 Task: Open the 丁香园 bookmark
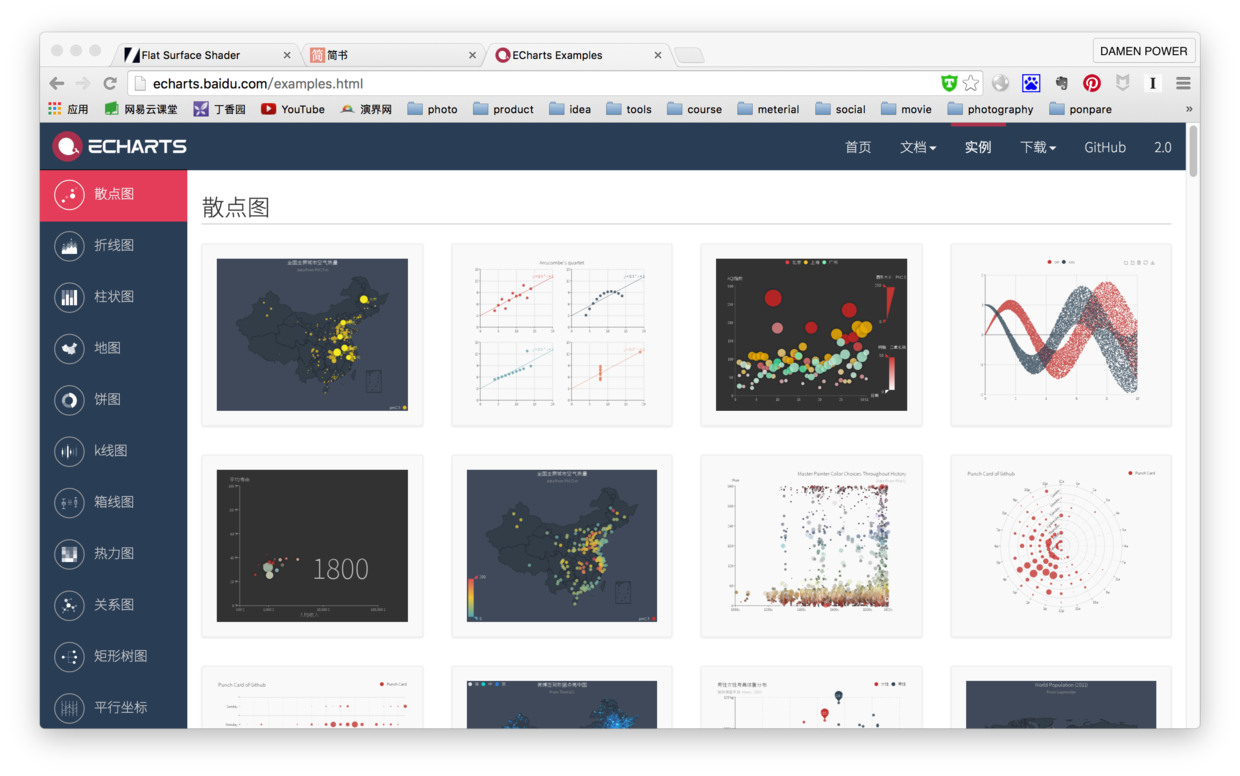219,109
